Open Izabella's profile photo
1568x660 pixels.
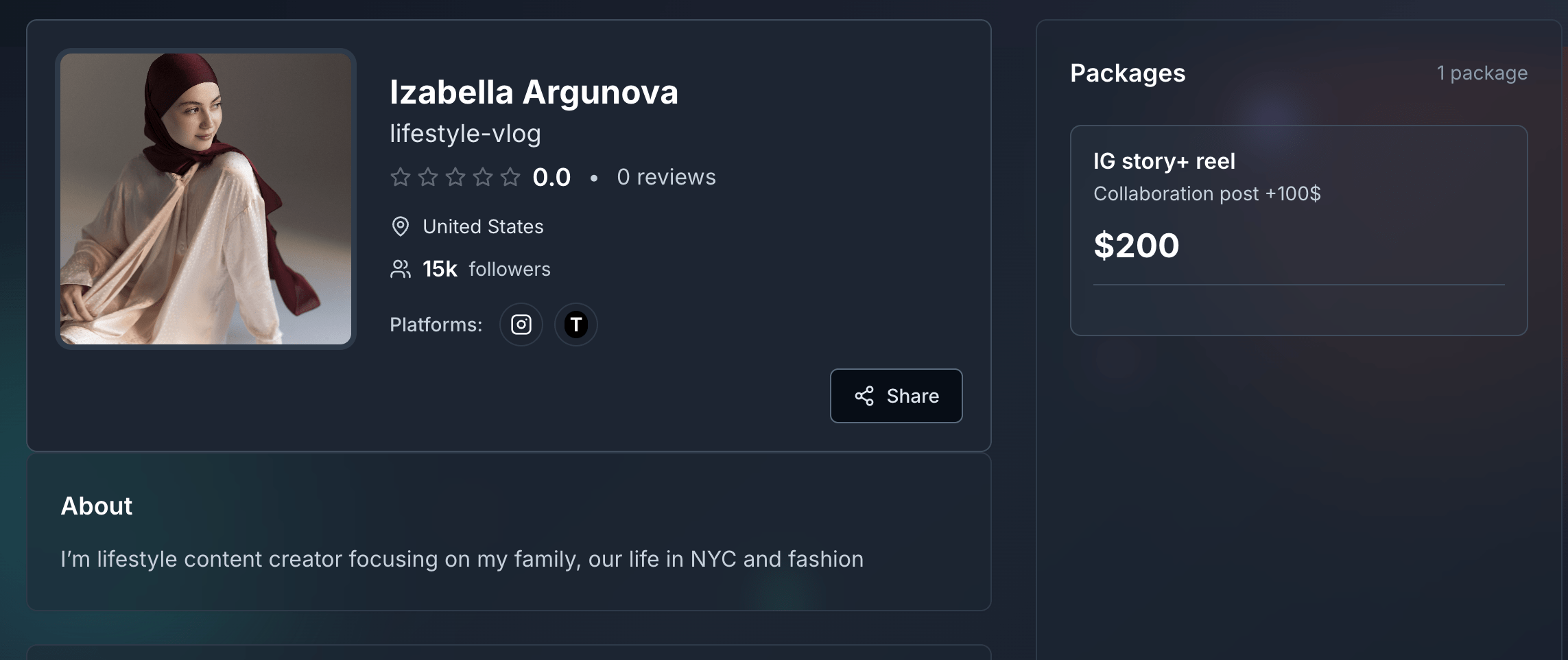[206, 199]
